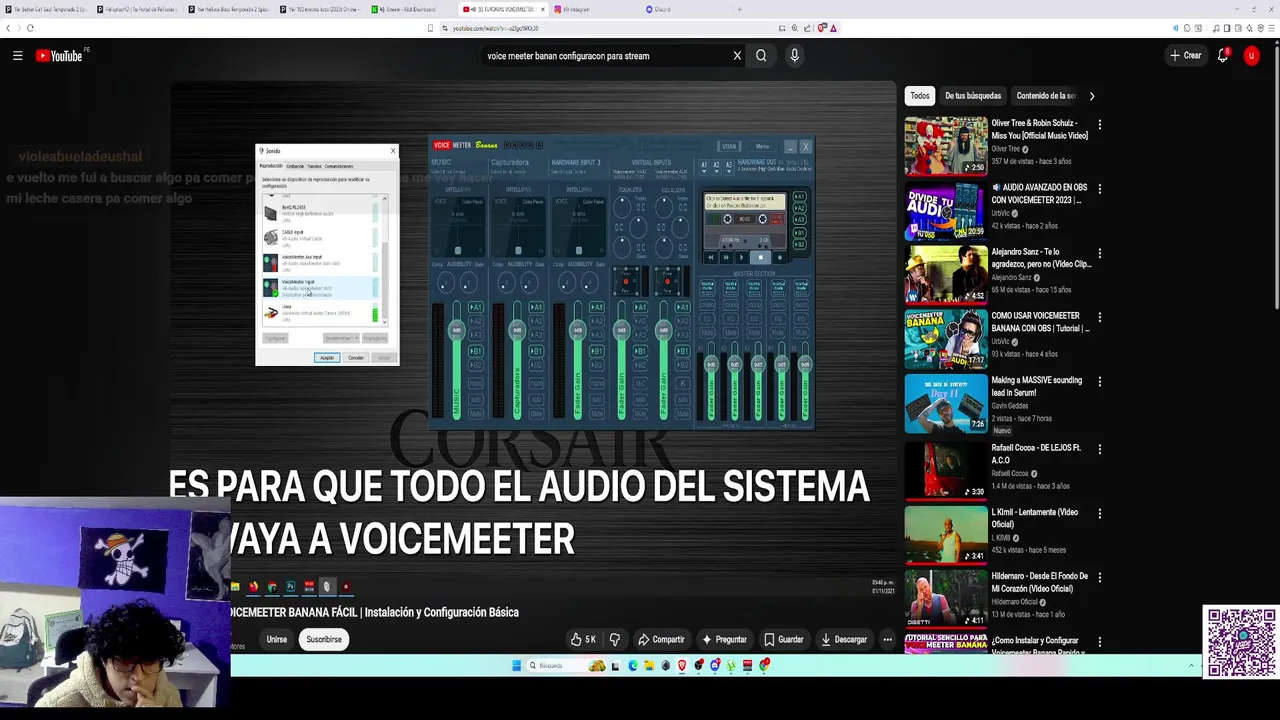Open the Brave browser taskbar icon
Image resolution: width=1280 pixels, height=720 pixels.
[x=683, y=665]
